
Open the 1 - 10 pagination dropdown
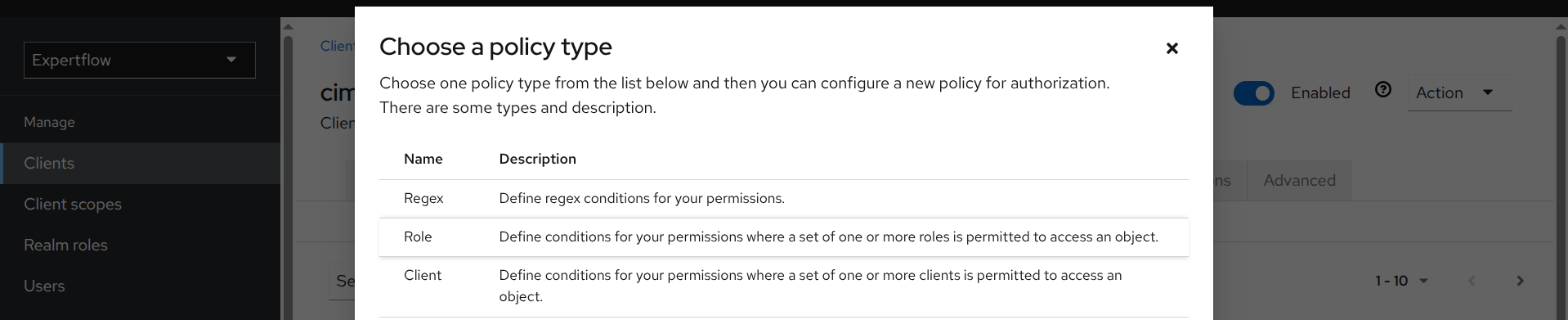point(1401,281)
